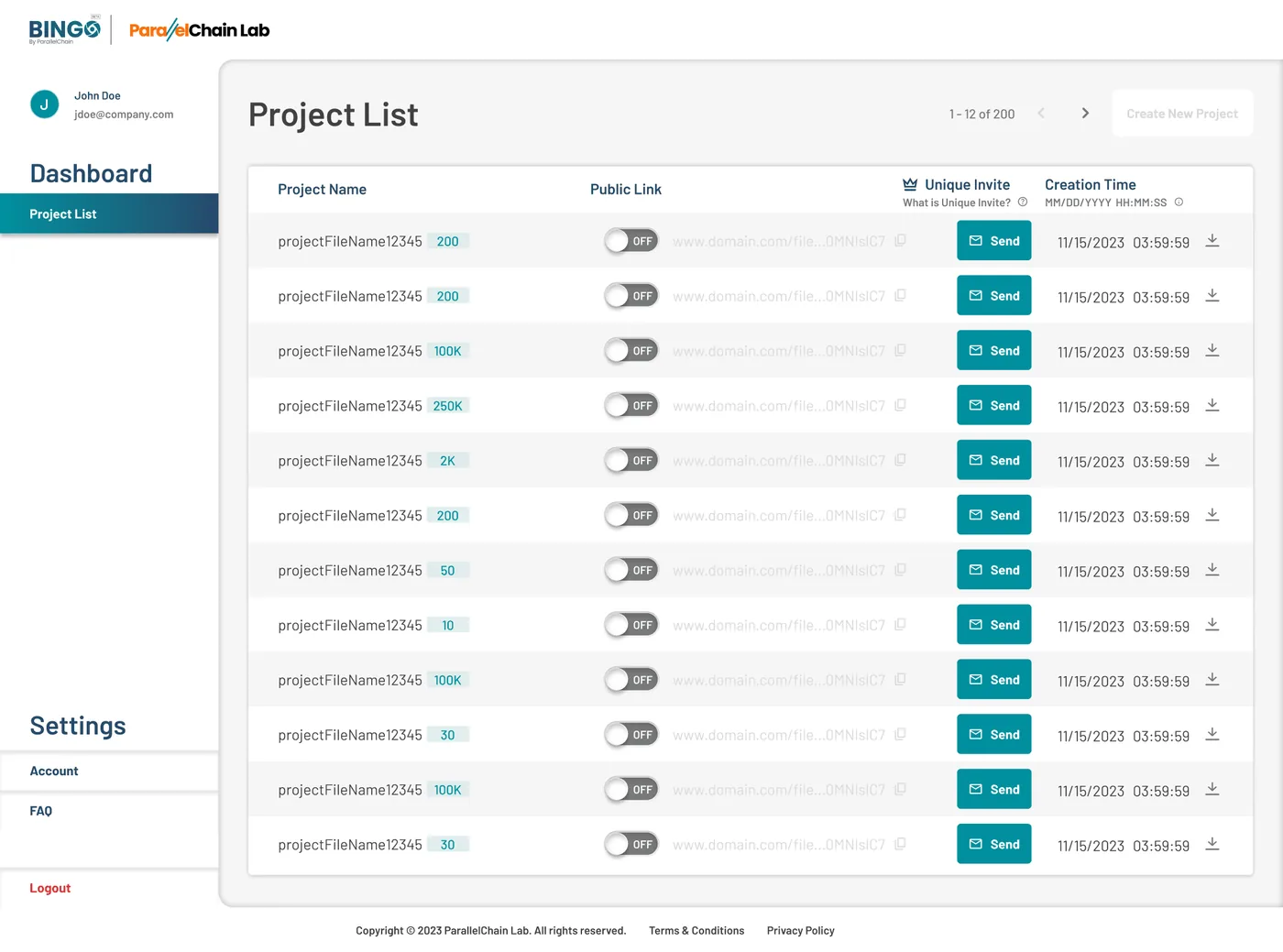Send a unique invite for the 250K project
Screen dimensions: 1283x952
click(x=993, y=405)
